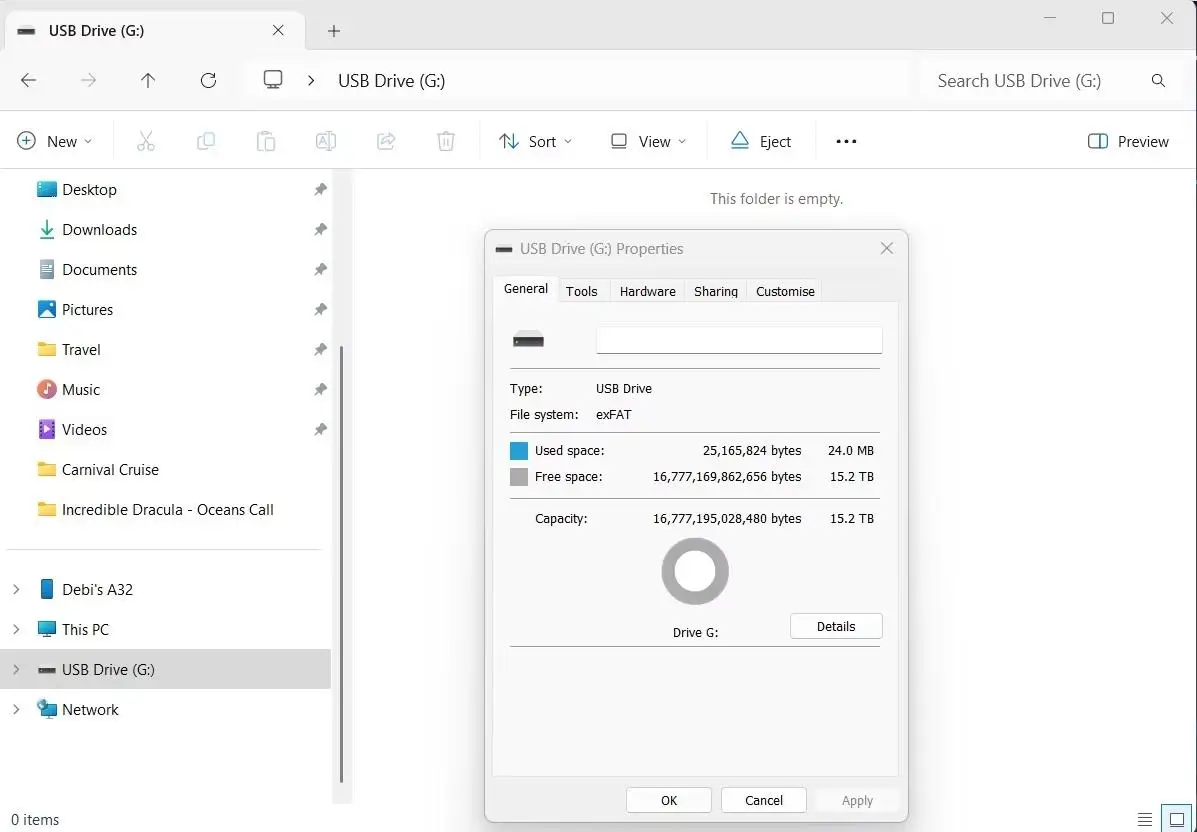Open a new File Explorer tab

coord(334,31)
